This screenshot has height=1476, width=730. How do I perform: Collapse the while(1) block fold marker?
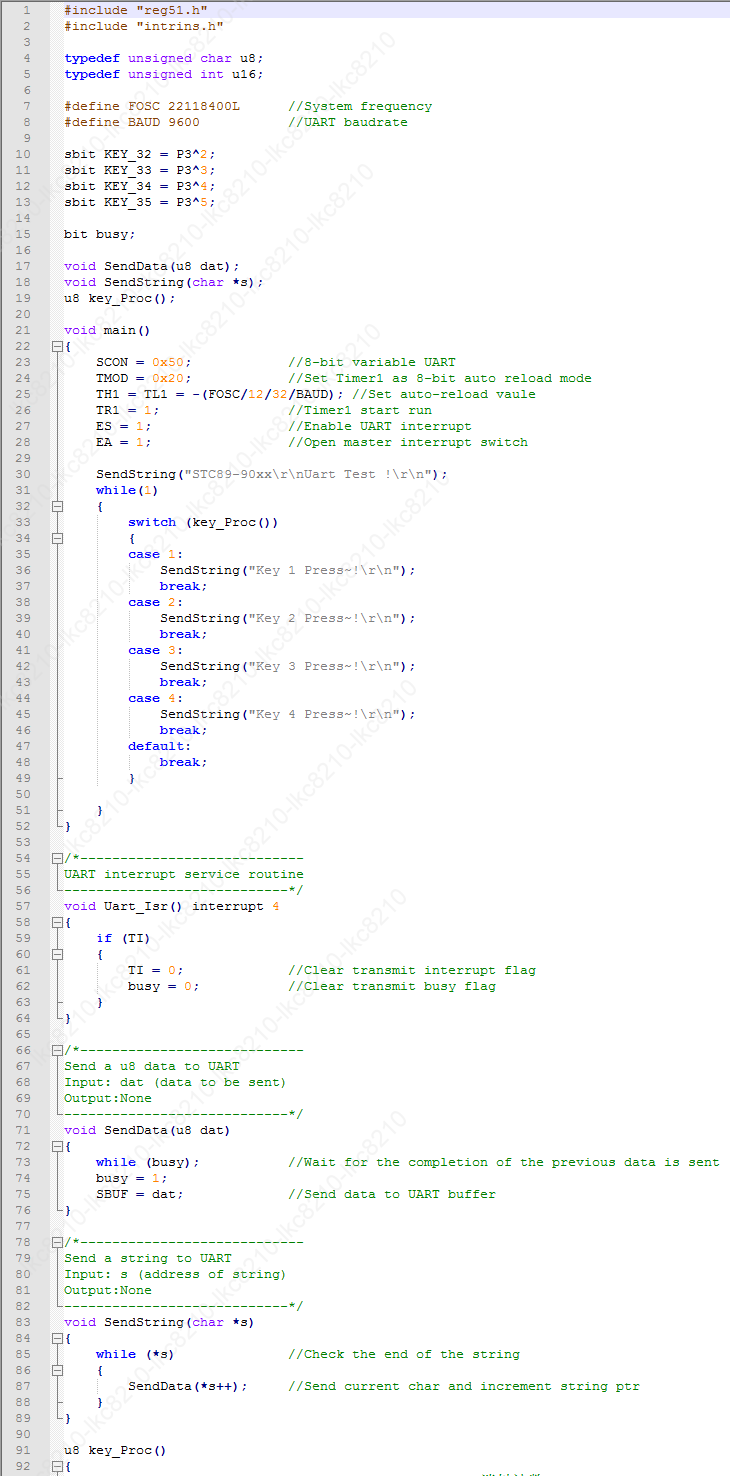click(x=56, y=506)
